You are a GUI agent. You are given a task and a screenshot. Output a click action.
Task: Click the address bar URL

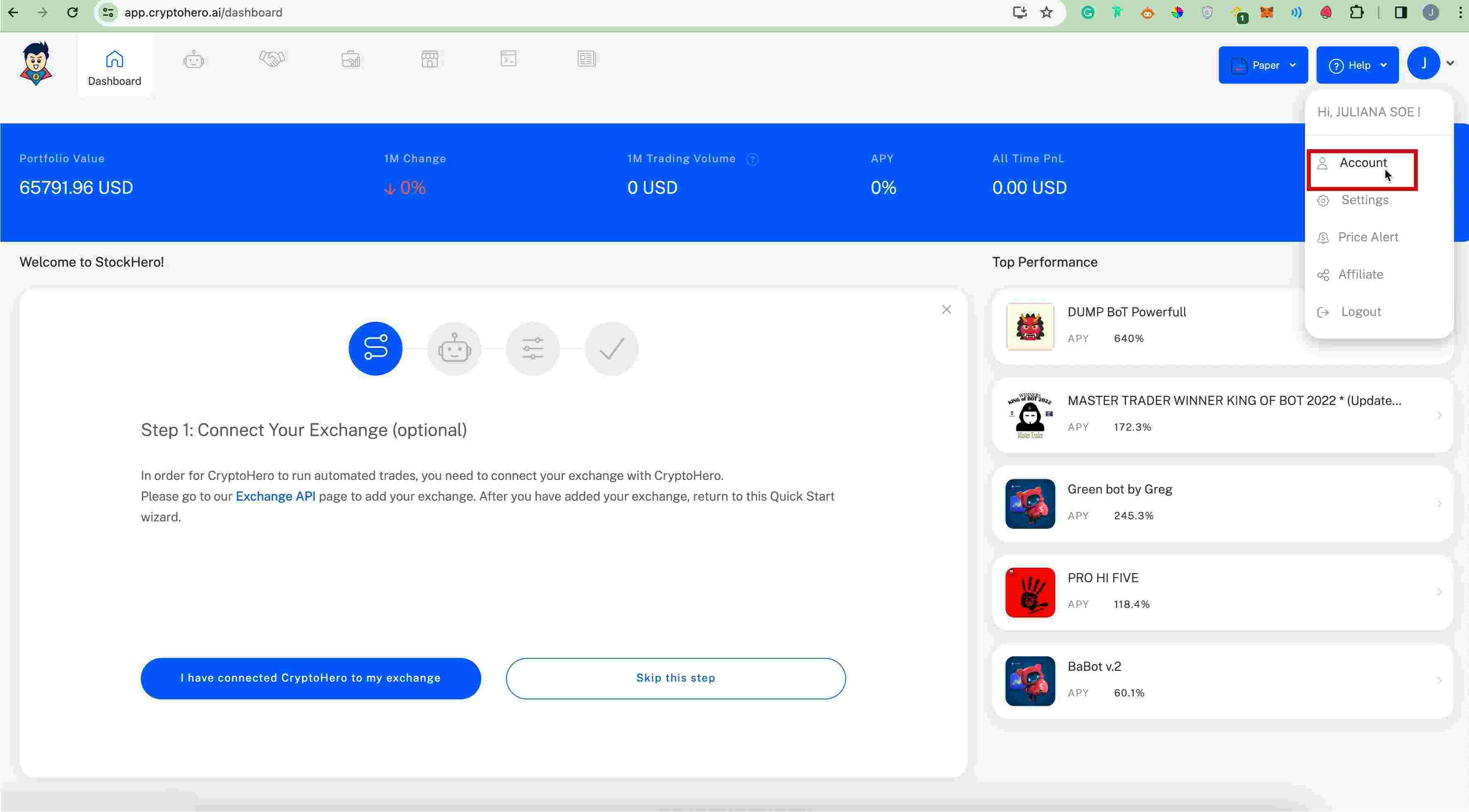click(203, 12)
